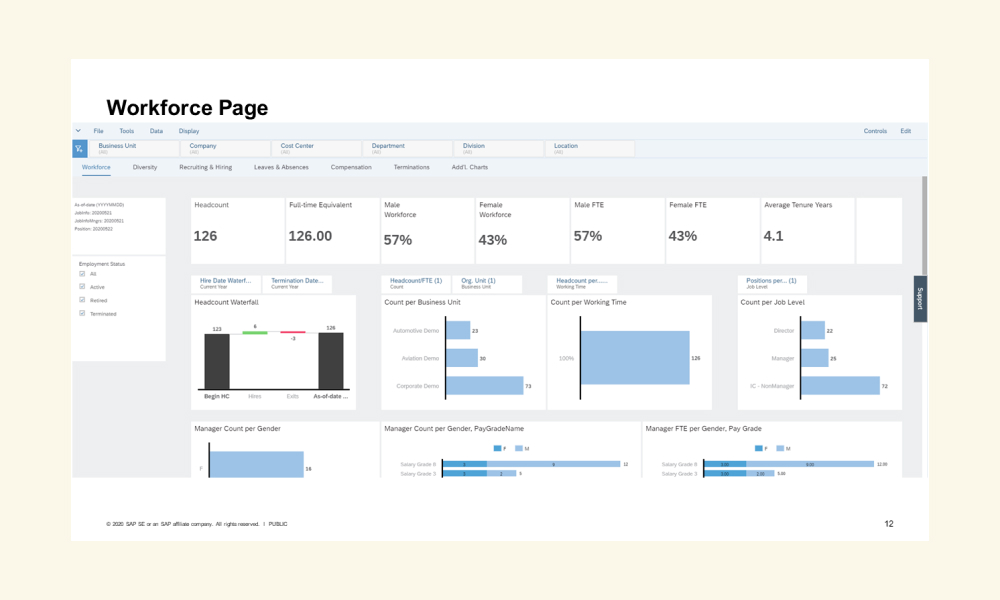Switch to the Diversity tab
Screen dimensions: 1000x600
coord(145,167)
